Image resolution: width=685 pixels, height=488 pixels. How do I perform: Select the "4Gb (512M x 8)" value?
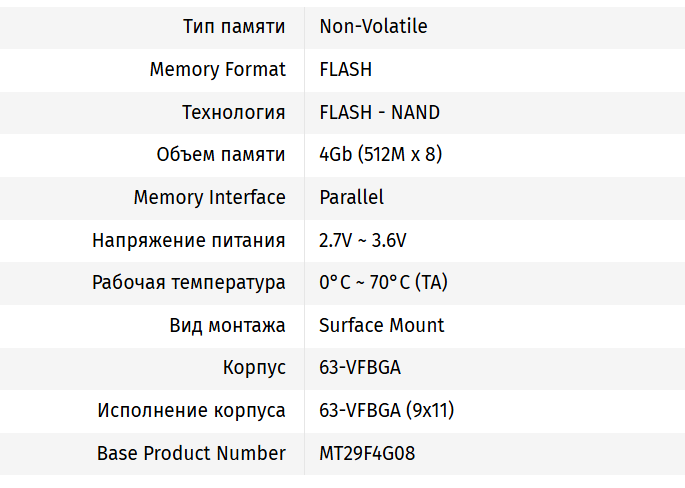(x=380, y=155)
